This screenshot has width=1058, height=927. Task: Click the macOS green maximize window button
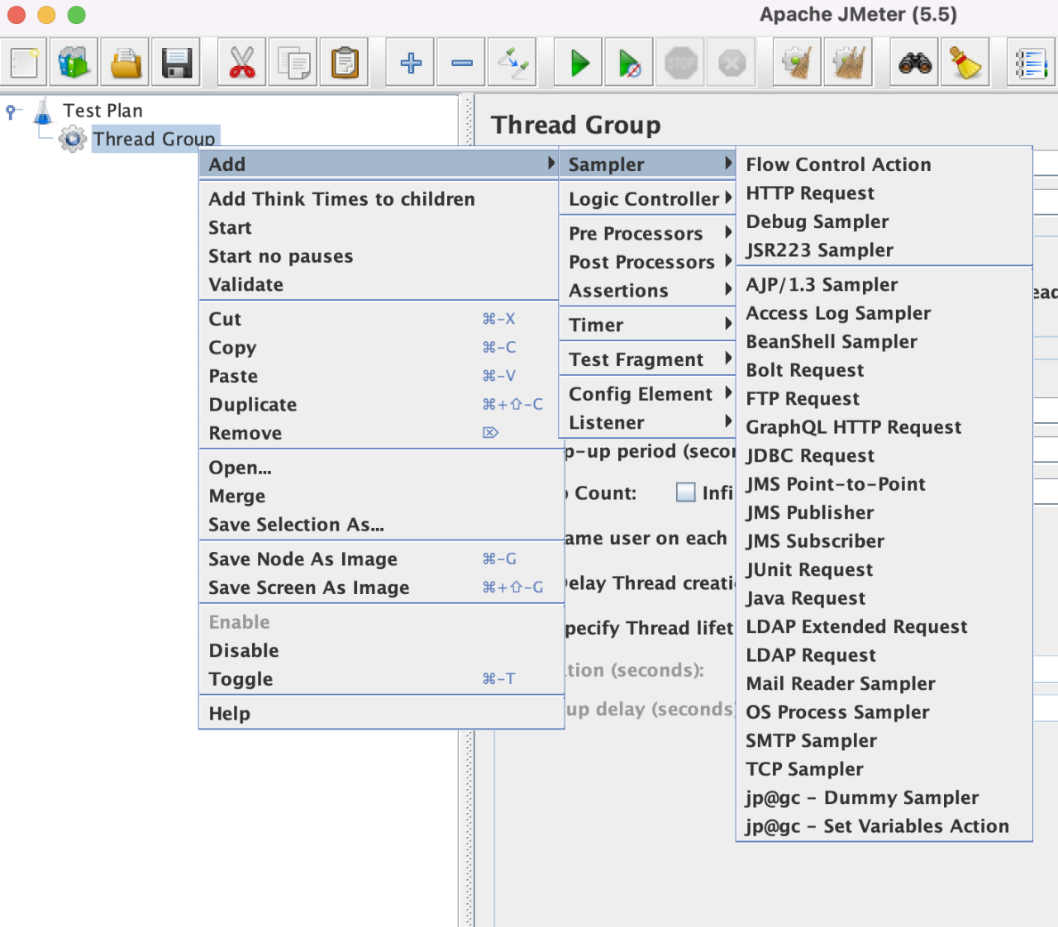76,15
